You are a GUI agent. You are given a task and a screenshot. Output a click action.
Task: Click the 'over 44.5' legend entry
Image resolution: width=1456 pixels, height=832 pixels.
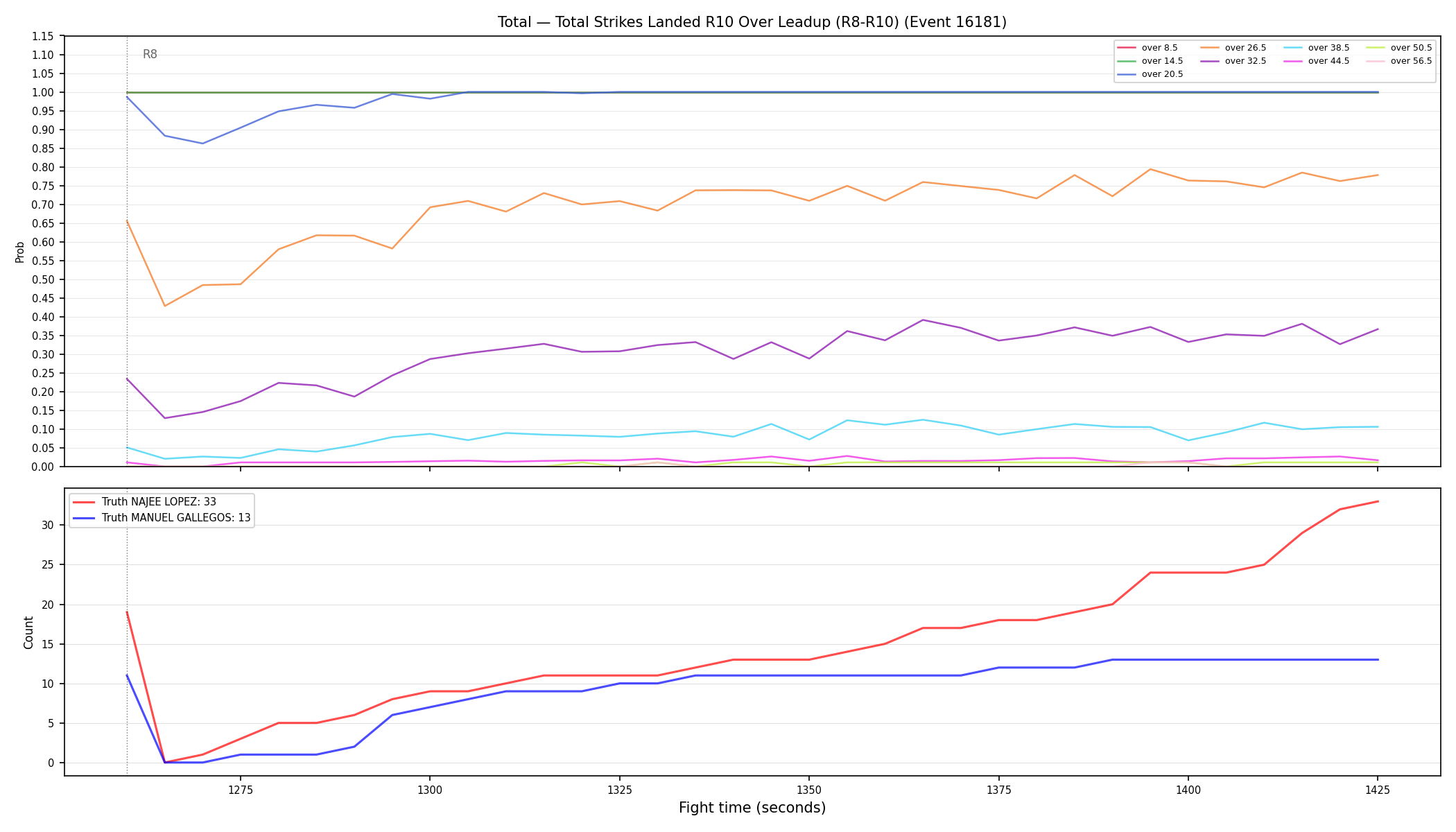coord(1316,61)
